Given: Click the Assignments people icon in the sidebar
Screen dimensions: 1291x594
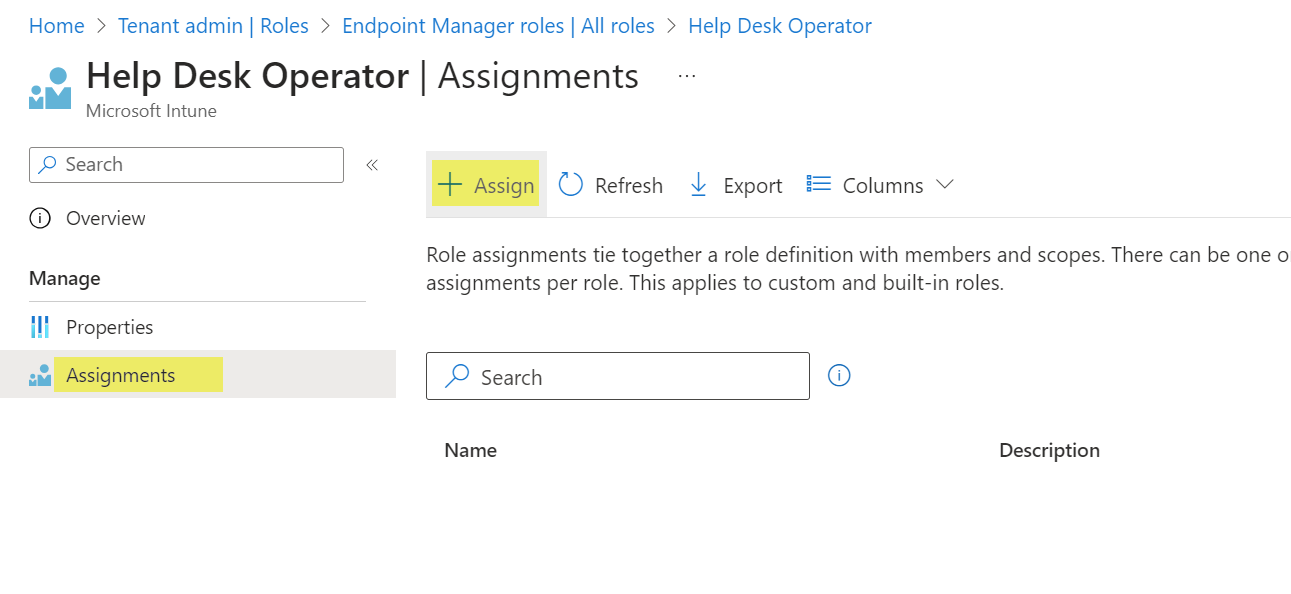Looking at the screenshot, I should pyautogui.click(x=40, y=376).
